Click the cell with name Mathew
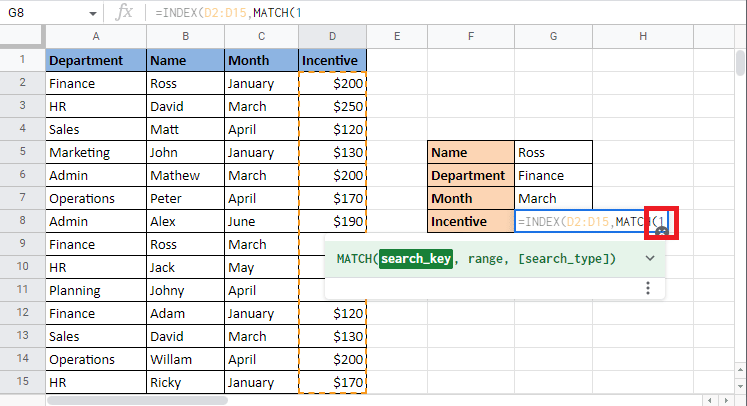Image resolution: width=747 pixels, height=406 pixels. pos(185,175)
